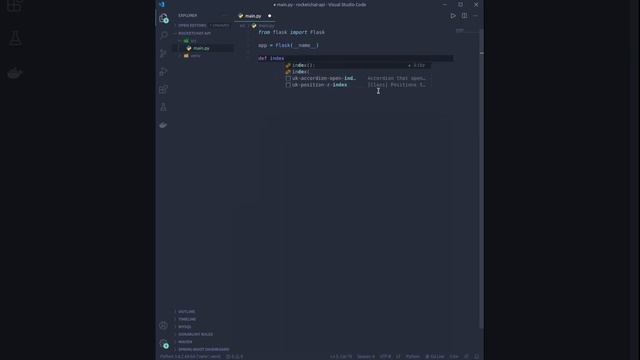Click the Go Live status bar button

pos(435,356)
